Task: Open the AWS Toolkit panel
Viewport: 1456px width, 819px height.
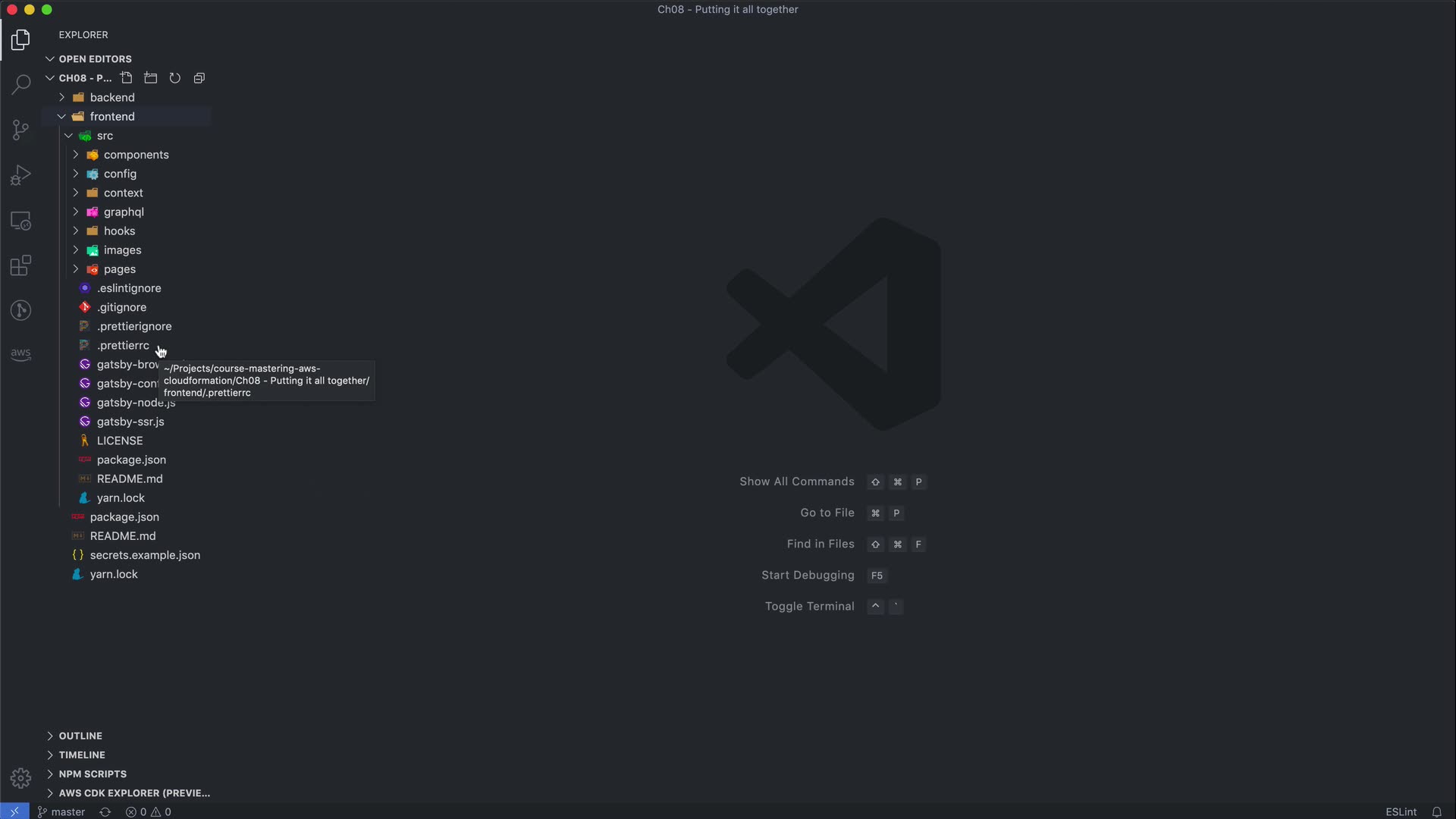Action: point(20,354)
